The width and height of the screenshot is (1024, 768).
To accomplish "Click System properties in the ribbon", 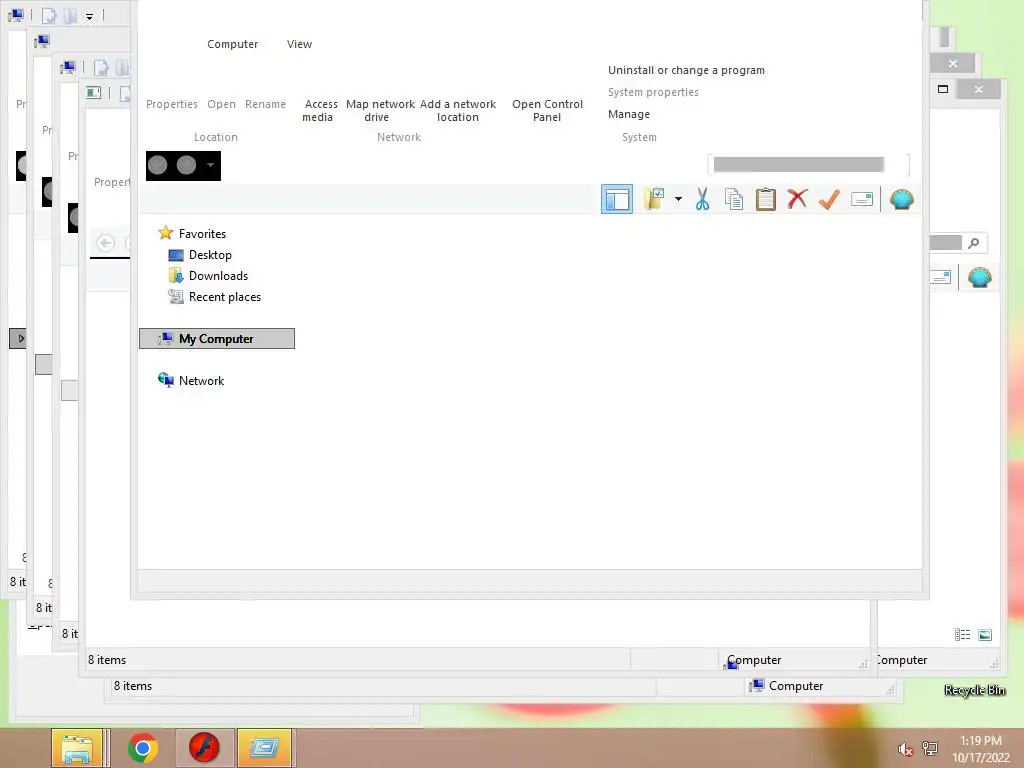I will (653, 93).
